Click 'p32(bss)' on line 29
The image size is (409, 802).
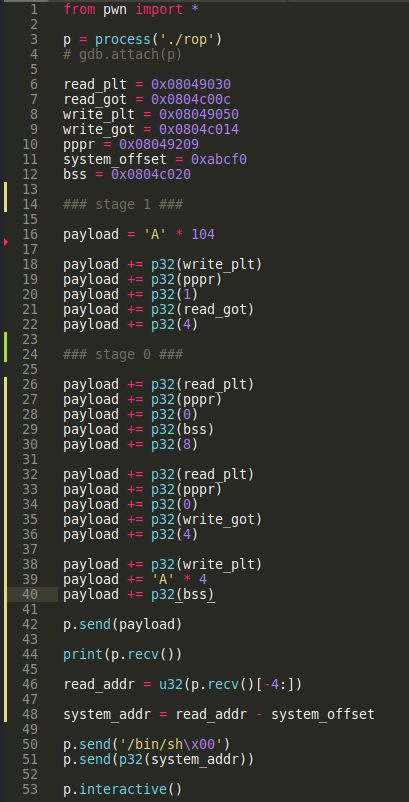point(183,429)
